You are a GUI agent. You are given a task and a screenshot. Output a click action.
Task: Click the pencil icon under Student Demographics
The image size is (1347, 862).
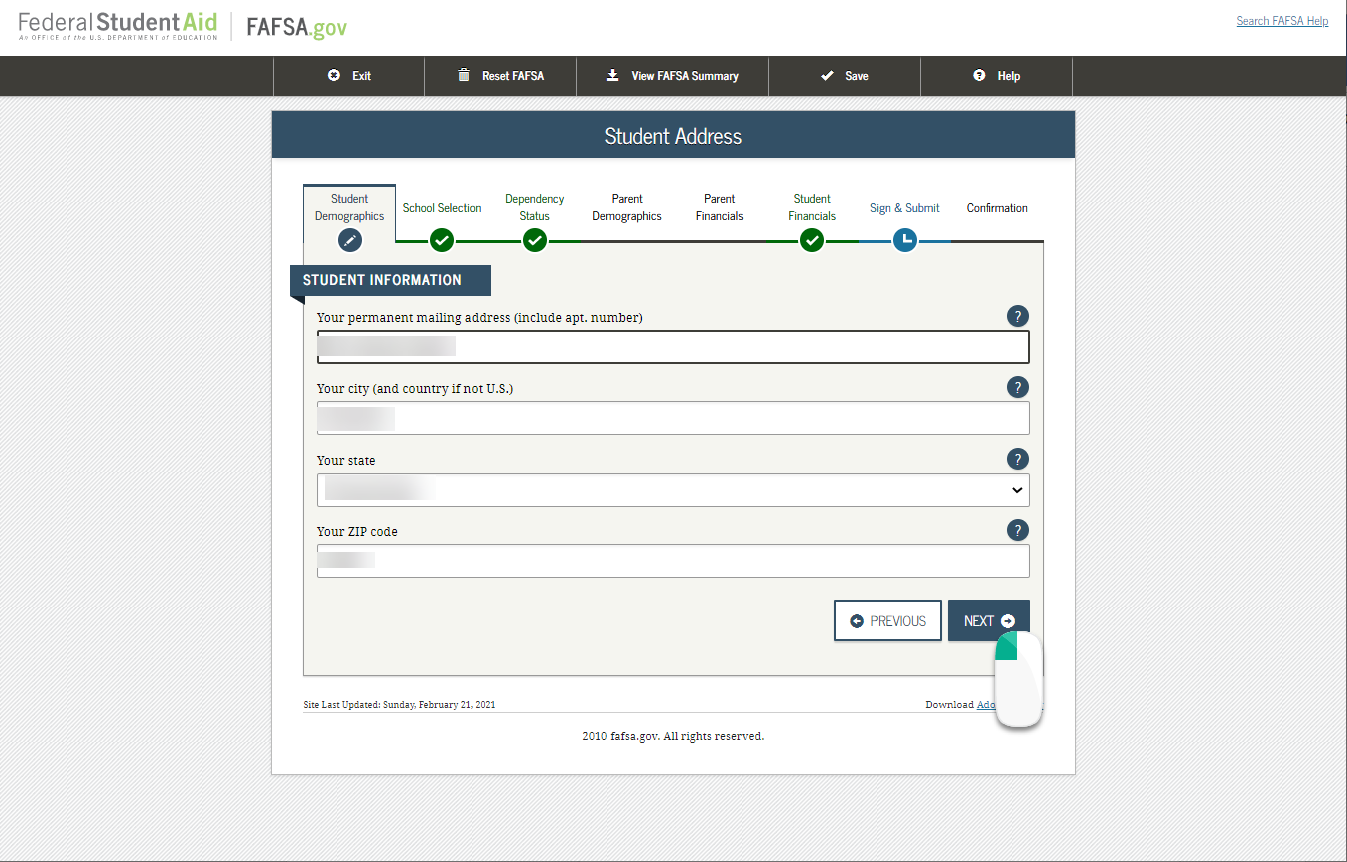(x=349, y=240)
